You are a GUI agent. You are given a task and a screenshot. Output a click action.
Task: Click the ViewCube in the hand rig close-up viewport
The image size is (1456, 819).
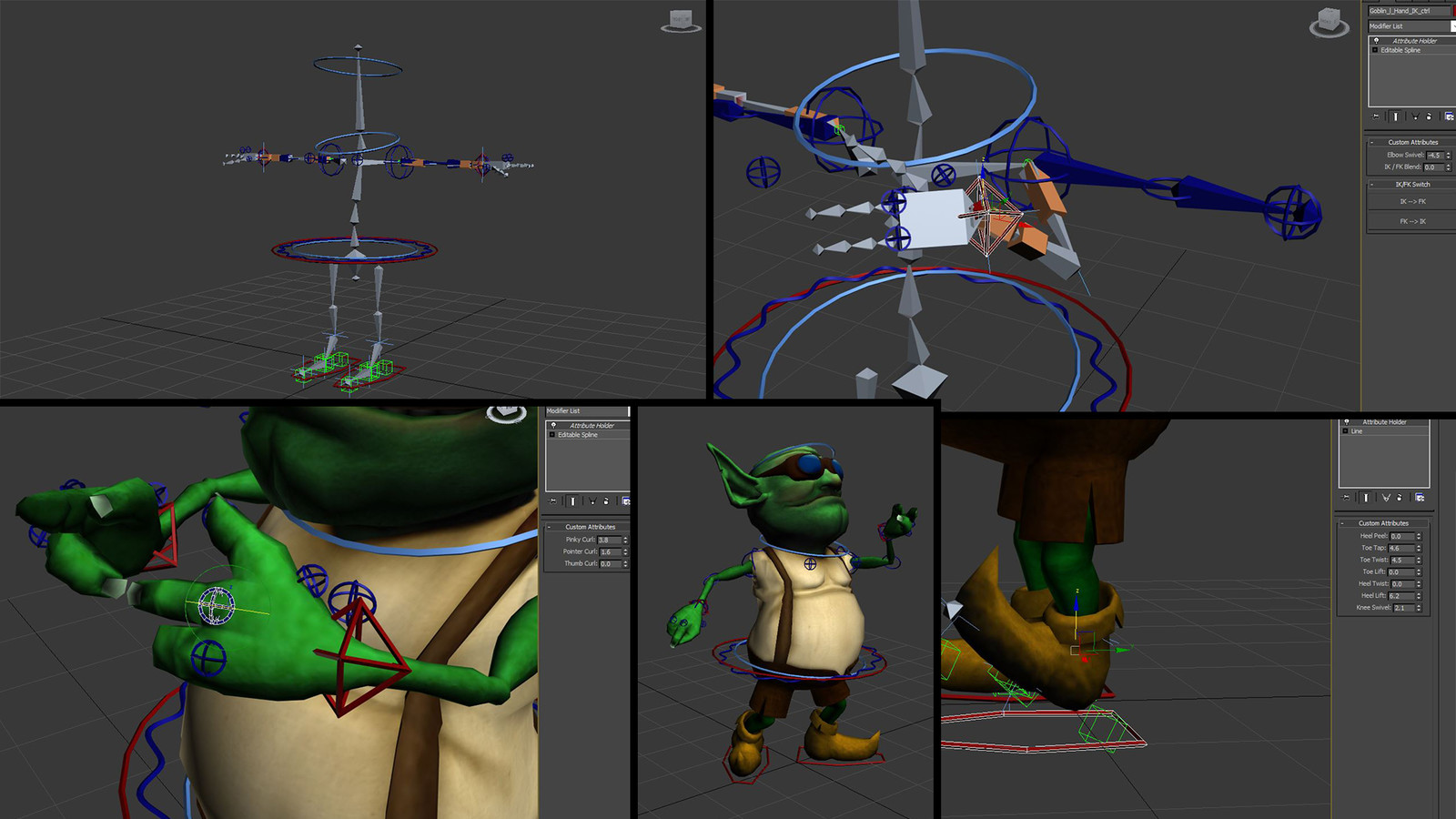tap(1329, 22)
